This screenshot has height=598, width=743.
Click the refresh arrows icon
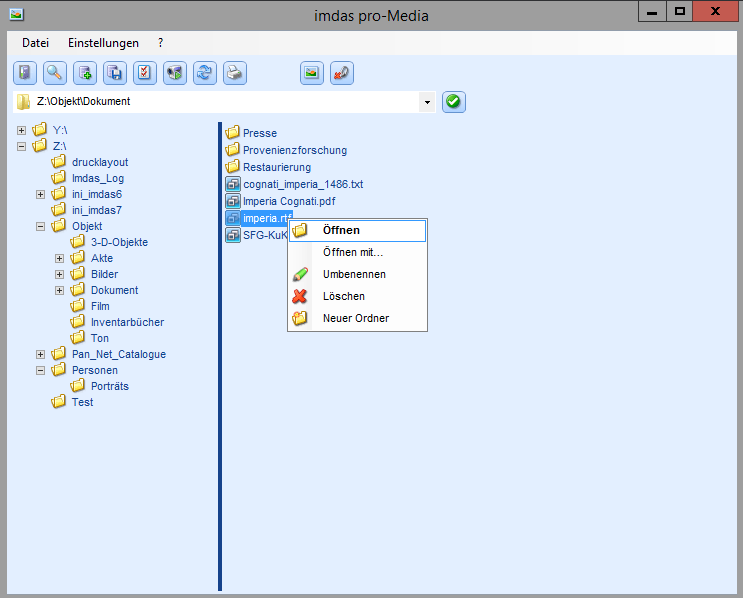coord(205,73)
